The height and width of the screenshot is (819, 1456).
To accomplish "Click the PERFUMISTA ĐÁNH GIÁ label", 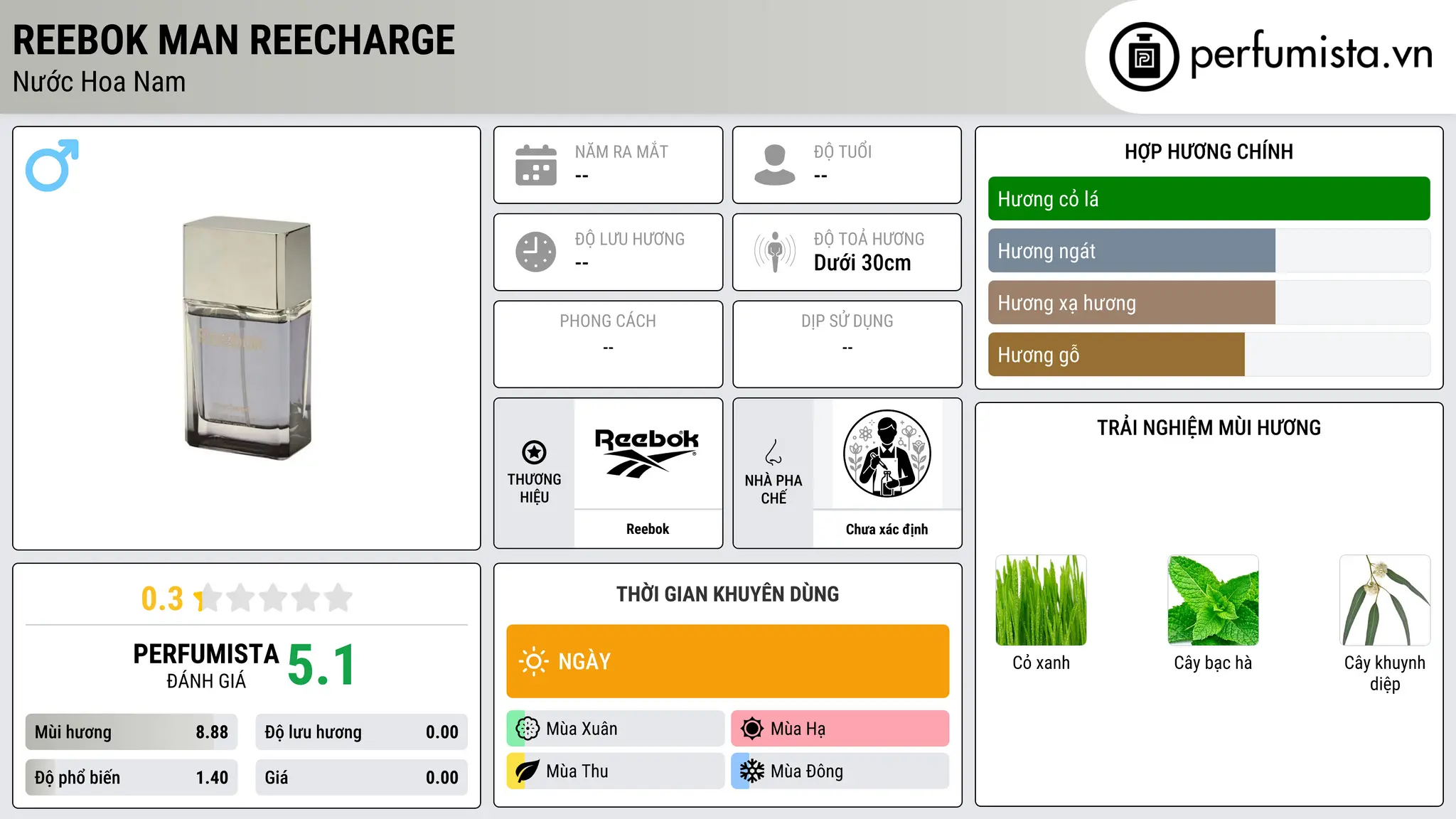I will [206, 665].
